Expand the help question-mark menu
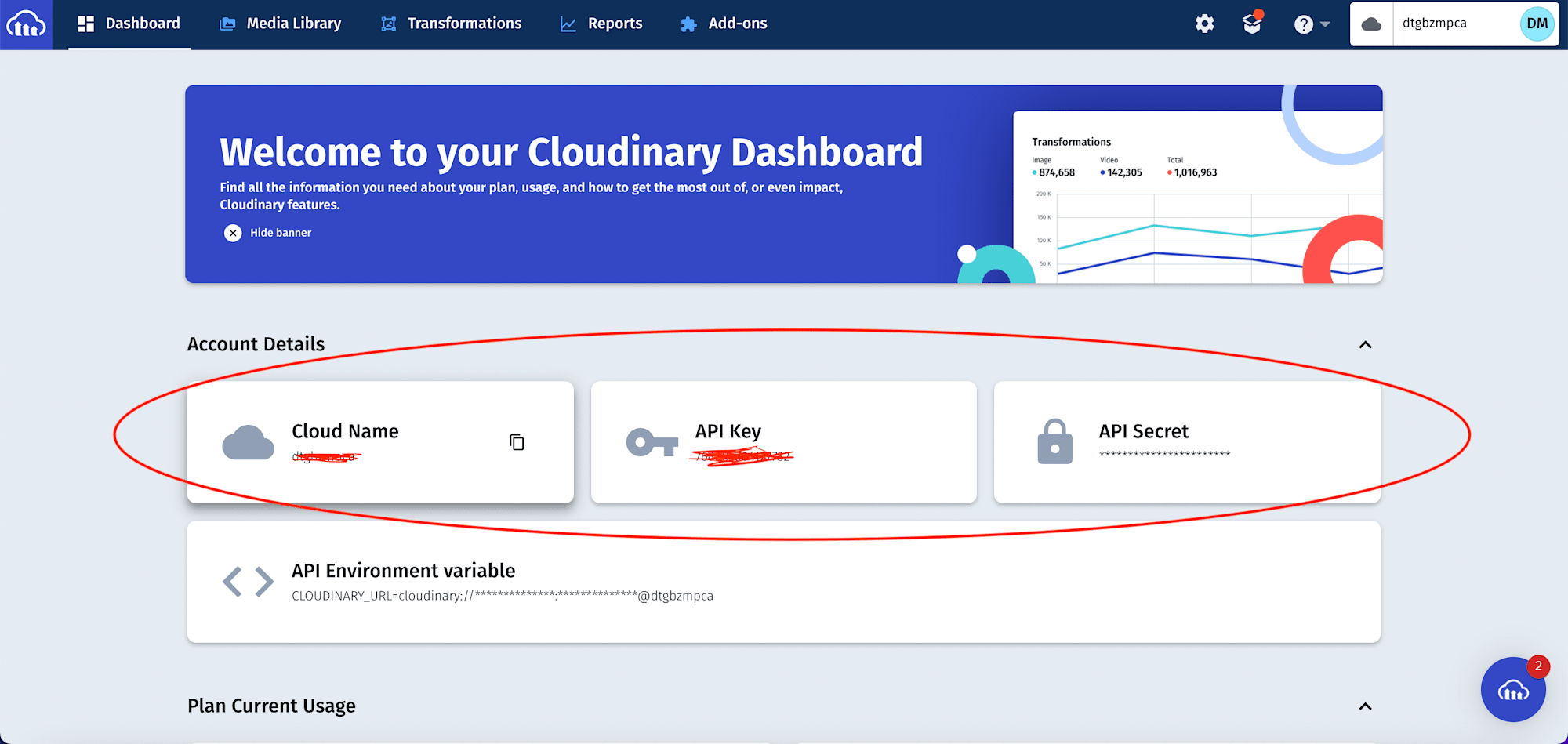 (x=1312, y=24)
